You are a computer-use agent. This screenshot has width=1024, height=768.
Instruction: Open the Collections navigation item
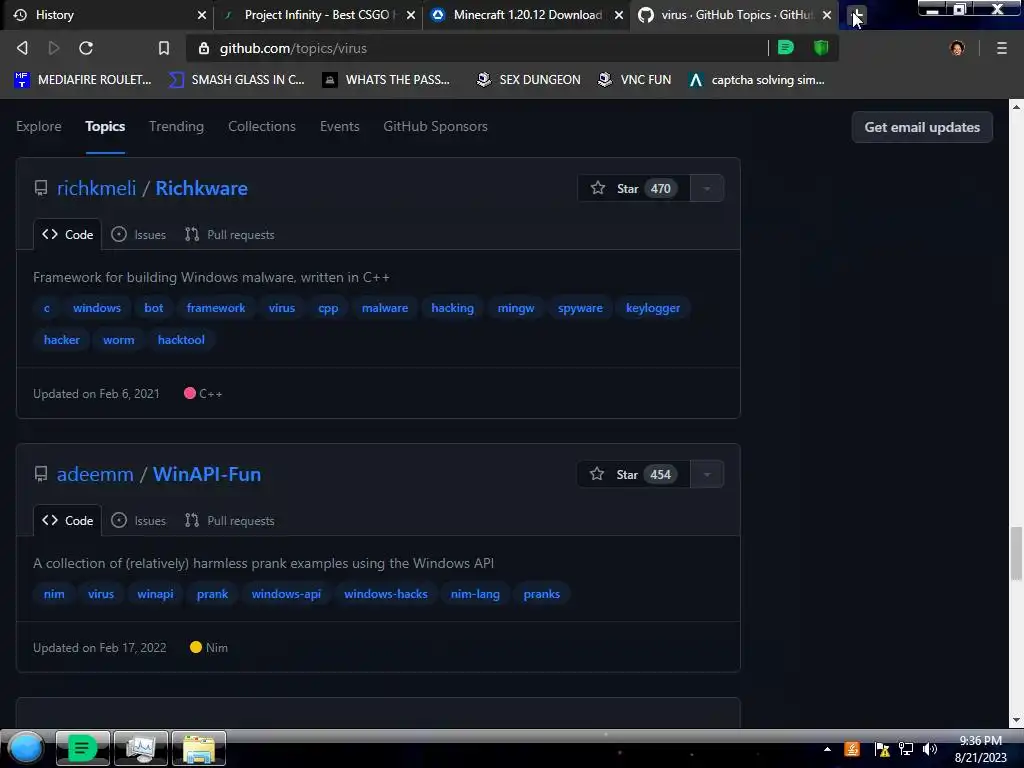click(x=262, y=127)
